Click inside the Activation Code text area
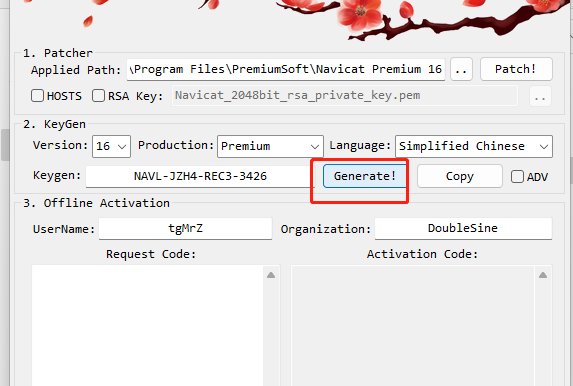573x386 pixels. click(413, 325)
